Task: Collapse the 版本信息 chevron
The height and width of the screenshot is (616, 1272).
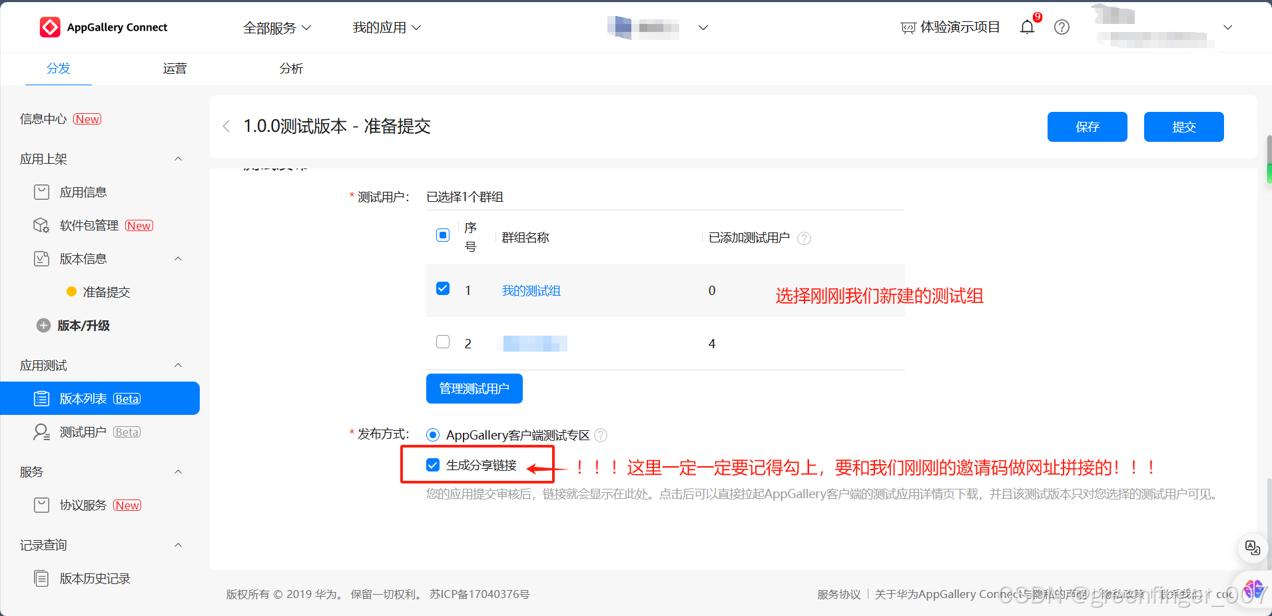Action: [x=178, y=258]
